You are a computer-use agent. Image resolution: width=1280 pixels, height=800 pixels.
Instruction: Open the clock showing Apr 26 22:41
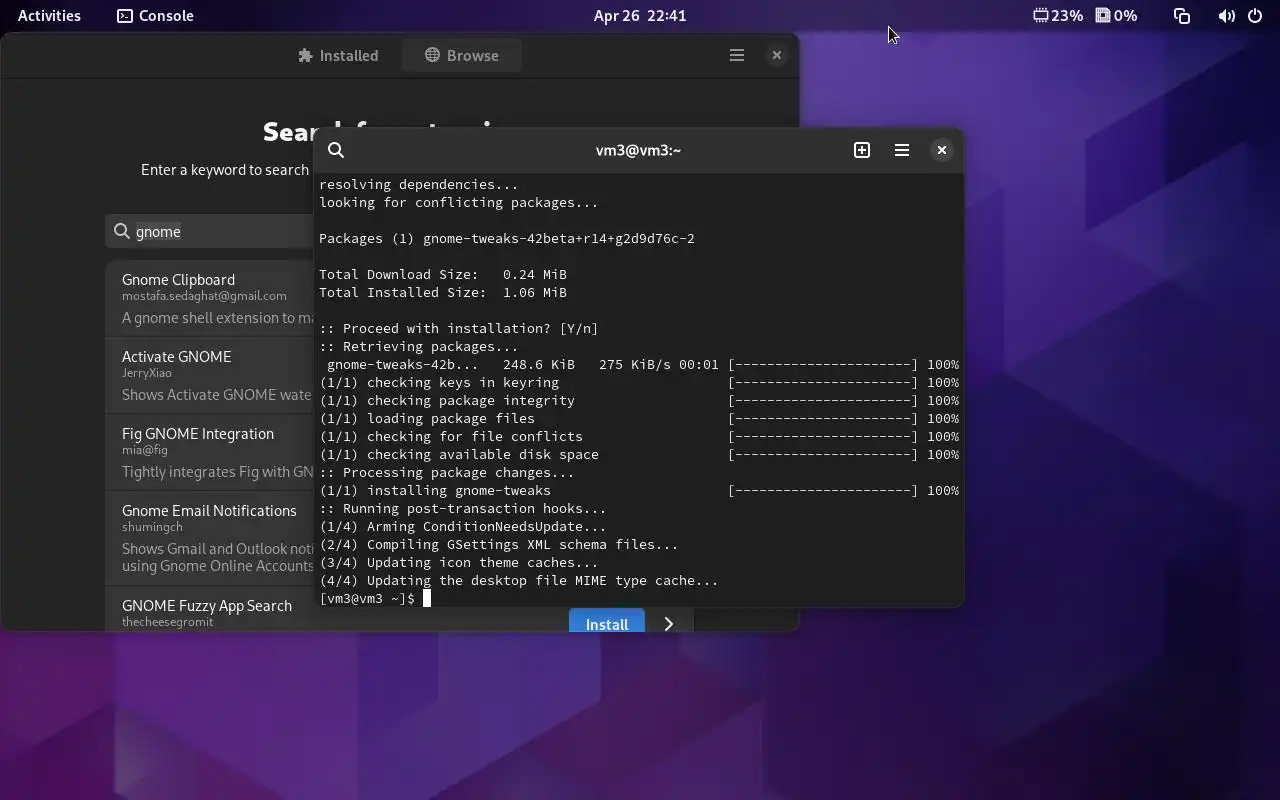[640, 15]
